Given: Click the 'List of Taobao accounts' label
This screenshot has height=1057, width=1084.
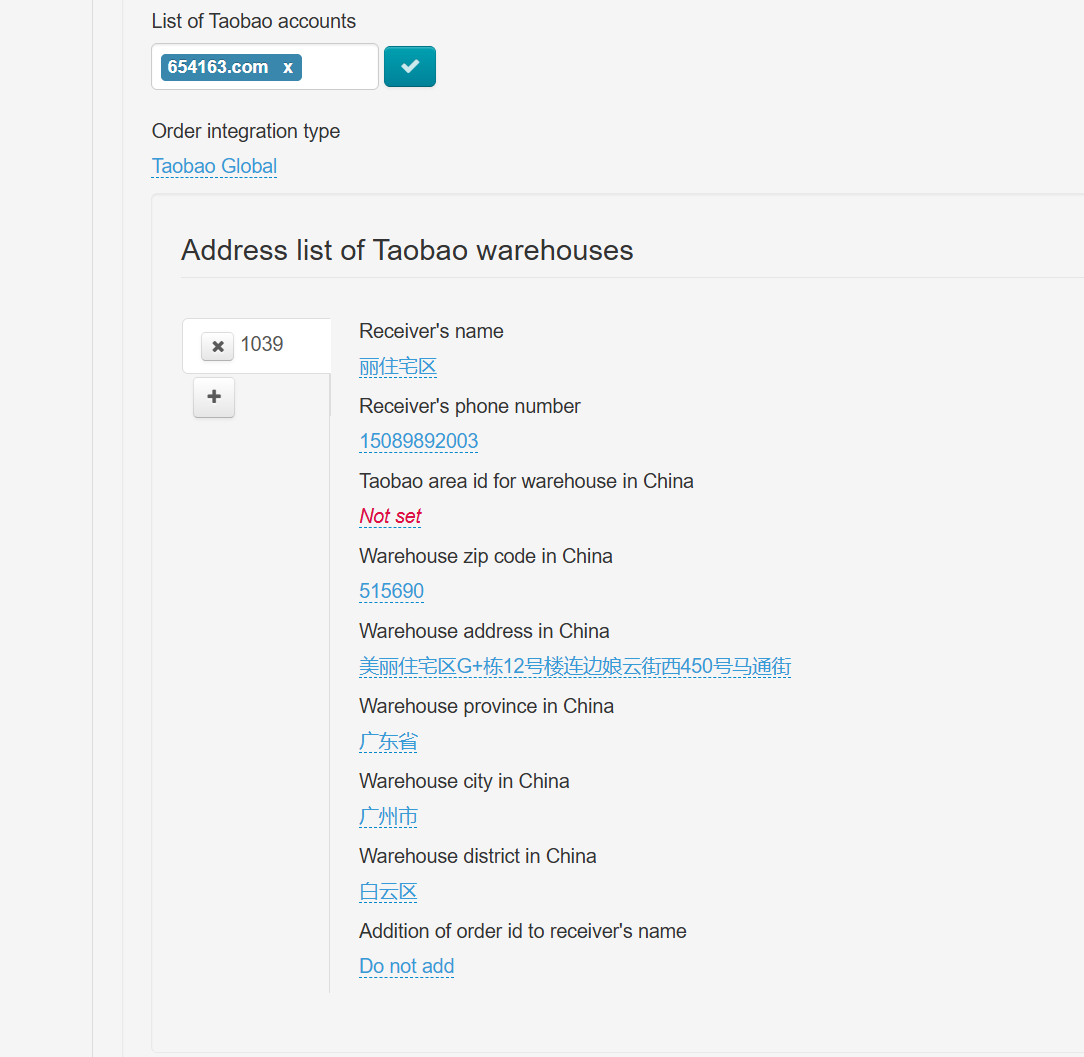Looking at the screenshot, I should [x=253, y=21].
